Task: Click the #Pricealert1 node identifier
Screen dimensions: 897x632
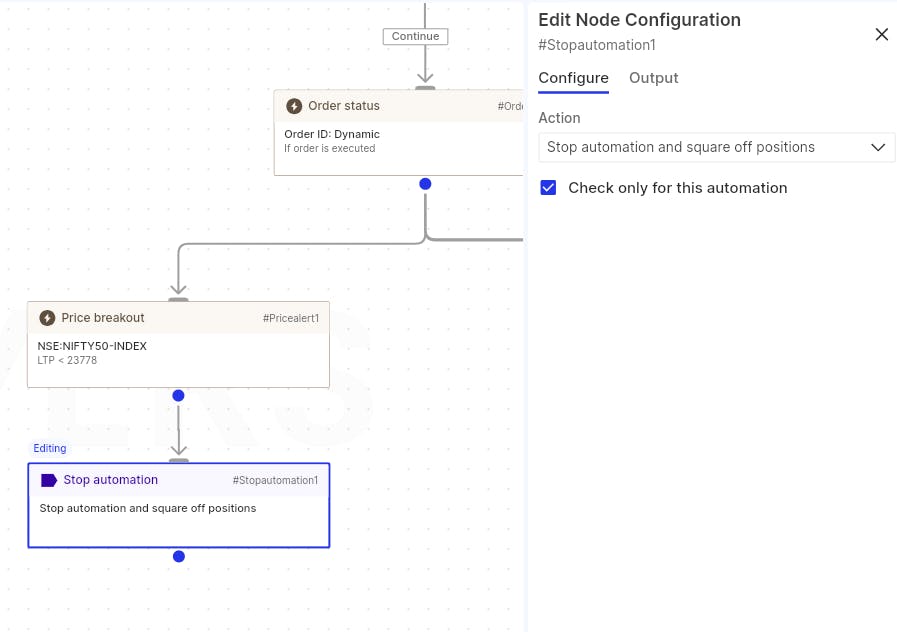Action: [x=291, y=318]
